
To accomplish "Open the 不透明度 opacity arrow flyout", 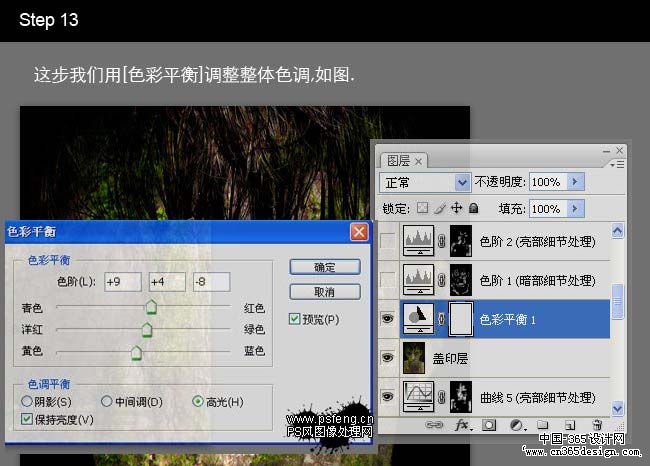I will (x=575, y=182).
